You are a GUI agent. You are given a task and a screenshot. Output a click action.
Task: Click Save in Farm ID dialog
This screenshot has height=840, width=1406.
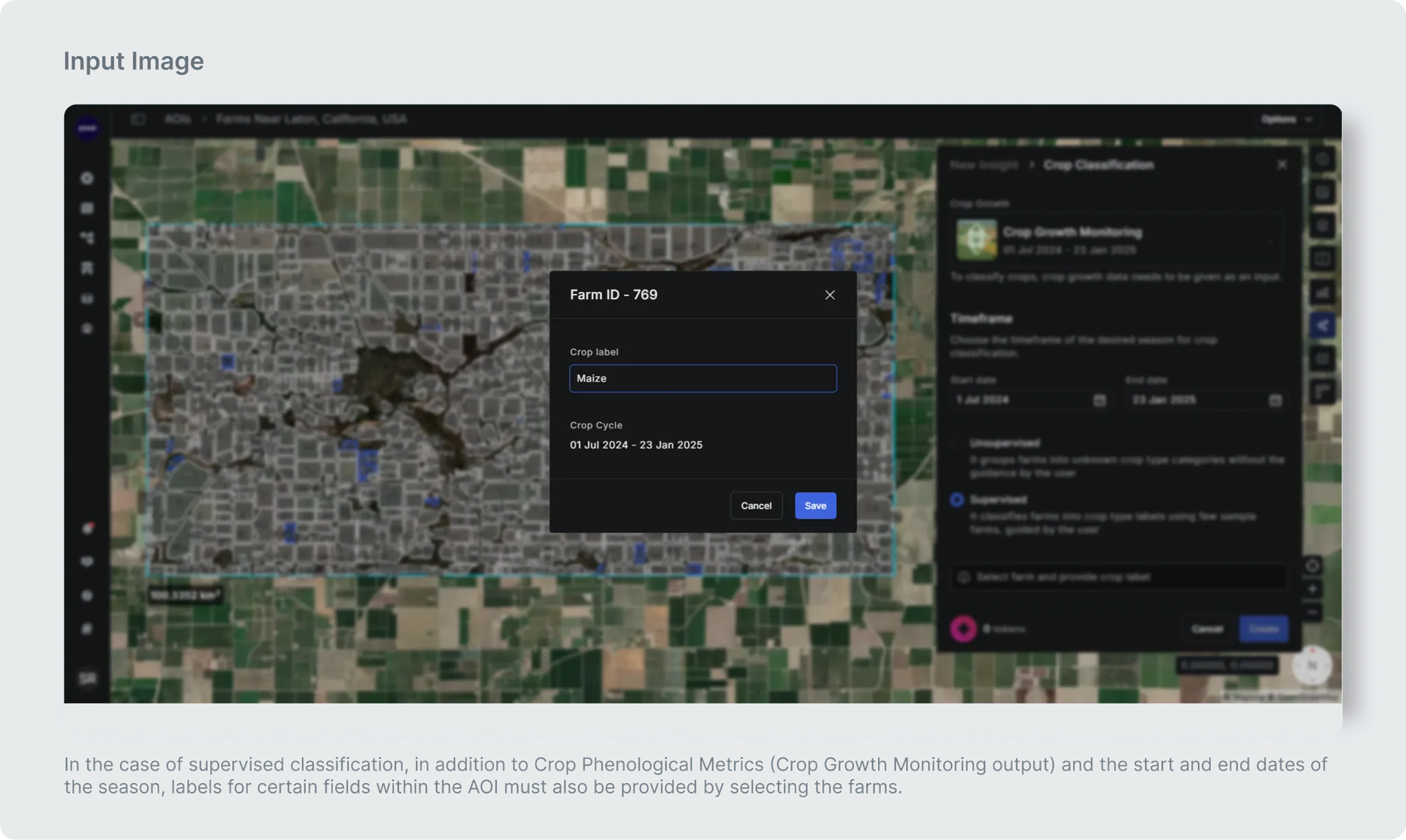coord(815,506)
